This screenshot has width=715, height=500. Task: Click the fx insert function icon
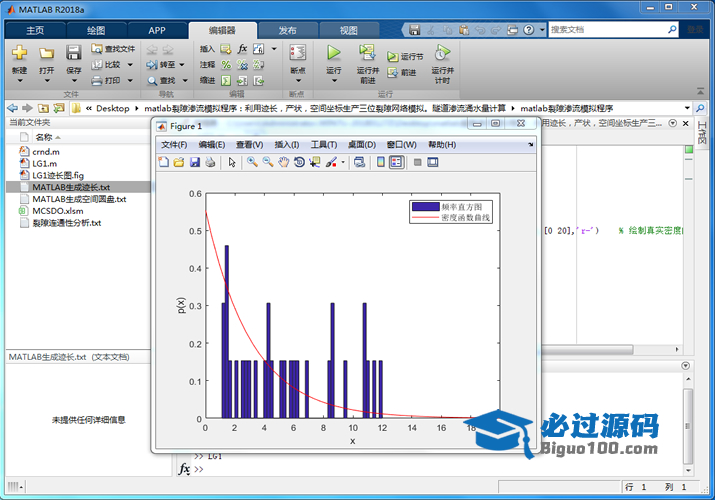point(242,49)
